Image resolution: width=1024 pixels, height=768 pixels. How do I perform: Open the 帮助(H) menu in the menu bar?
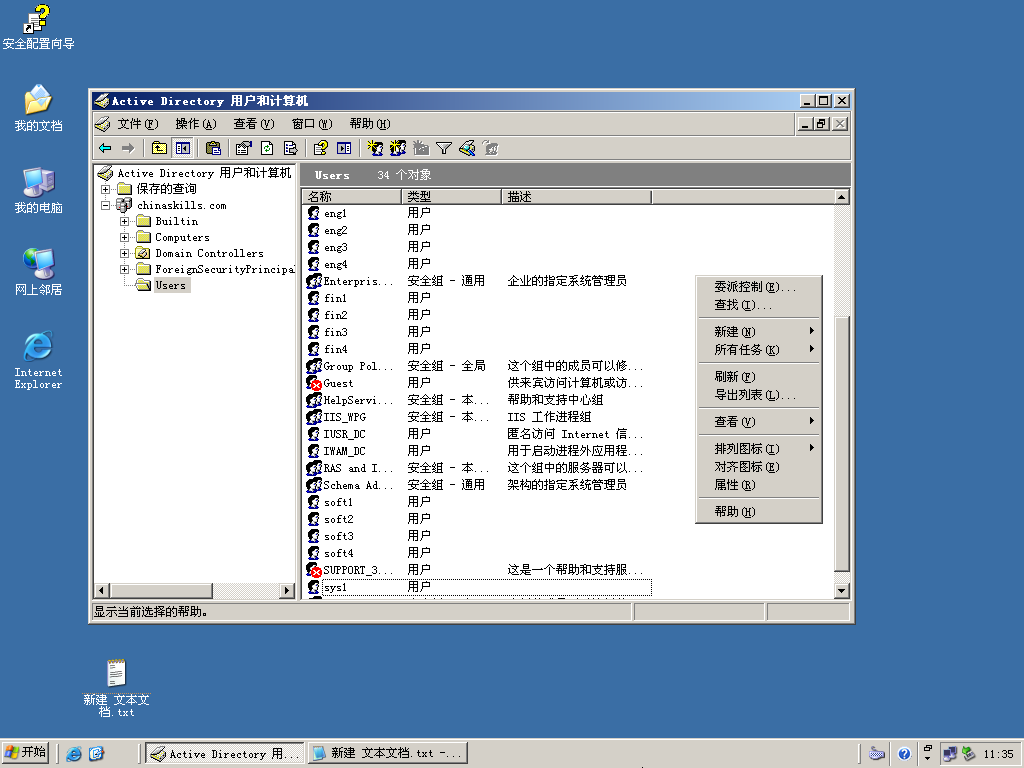click(370, 124)
